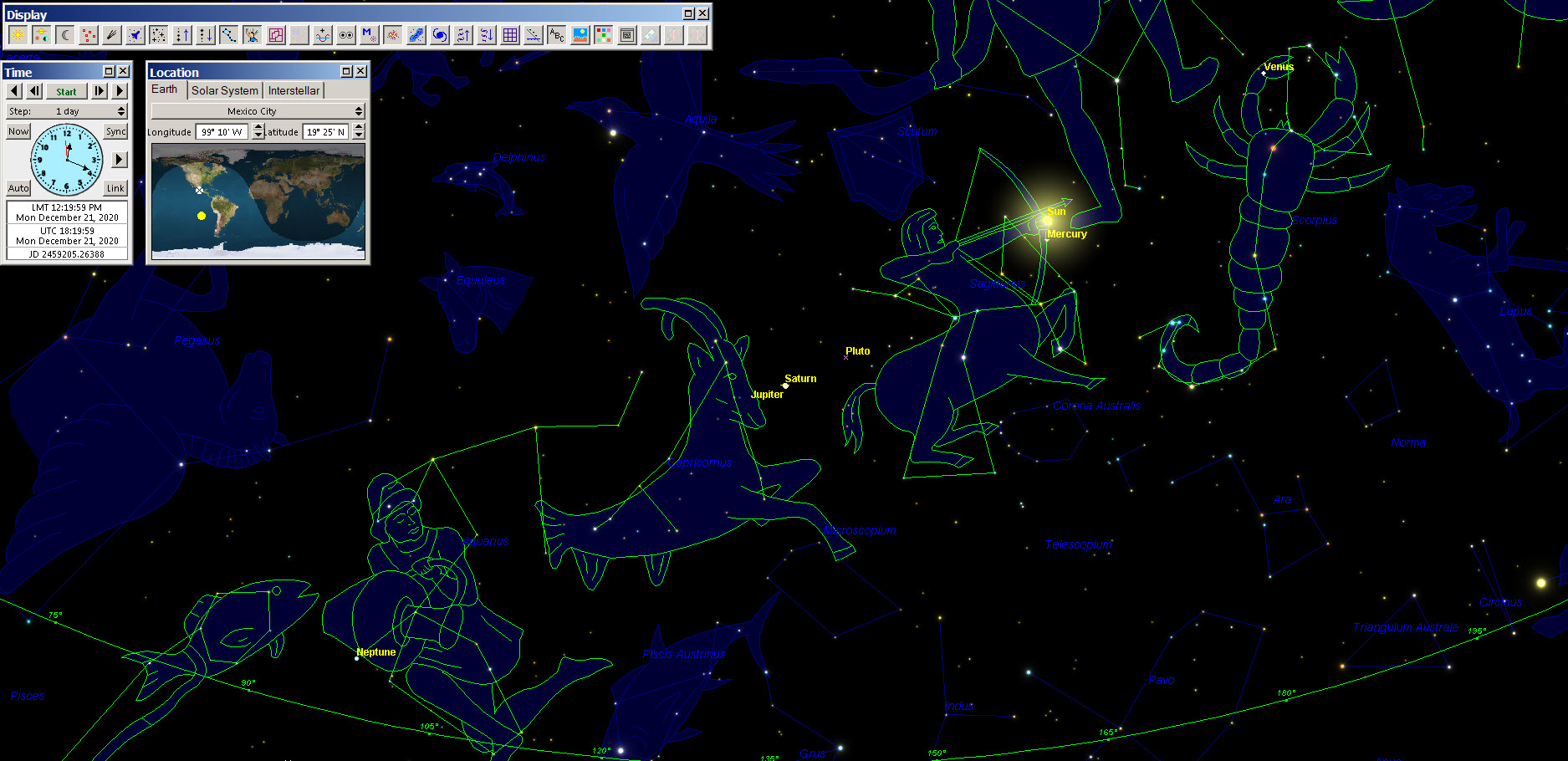The height and width of the screenshot is (761, 1568).
Task: Select Neptune label in the sky
Action: tap(375, 652)
